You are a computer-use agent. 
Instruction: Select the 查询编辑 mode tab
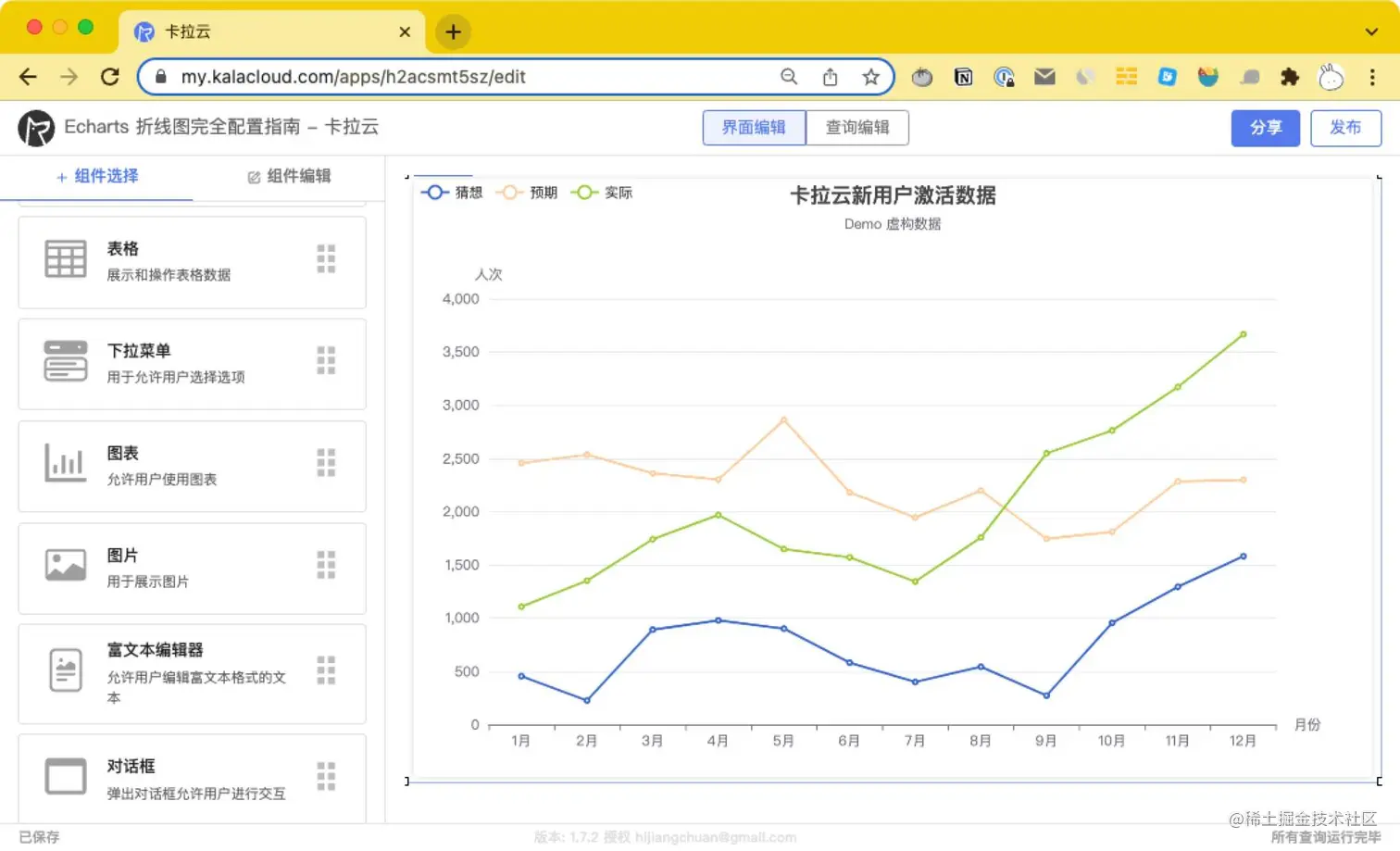click(857, 128)
